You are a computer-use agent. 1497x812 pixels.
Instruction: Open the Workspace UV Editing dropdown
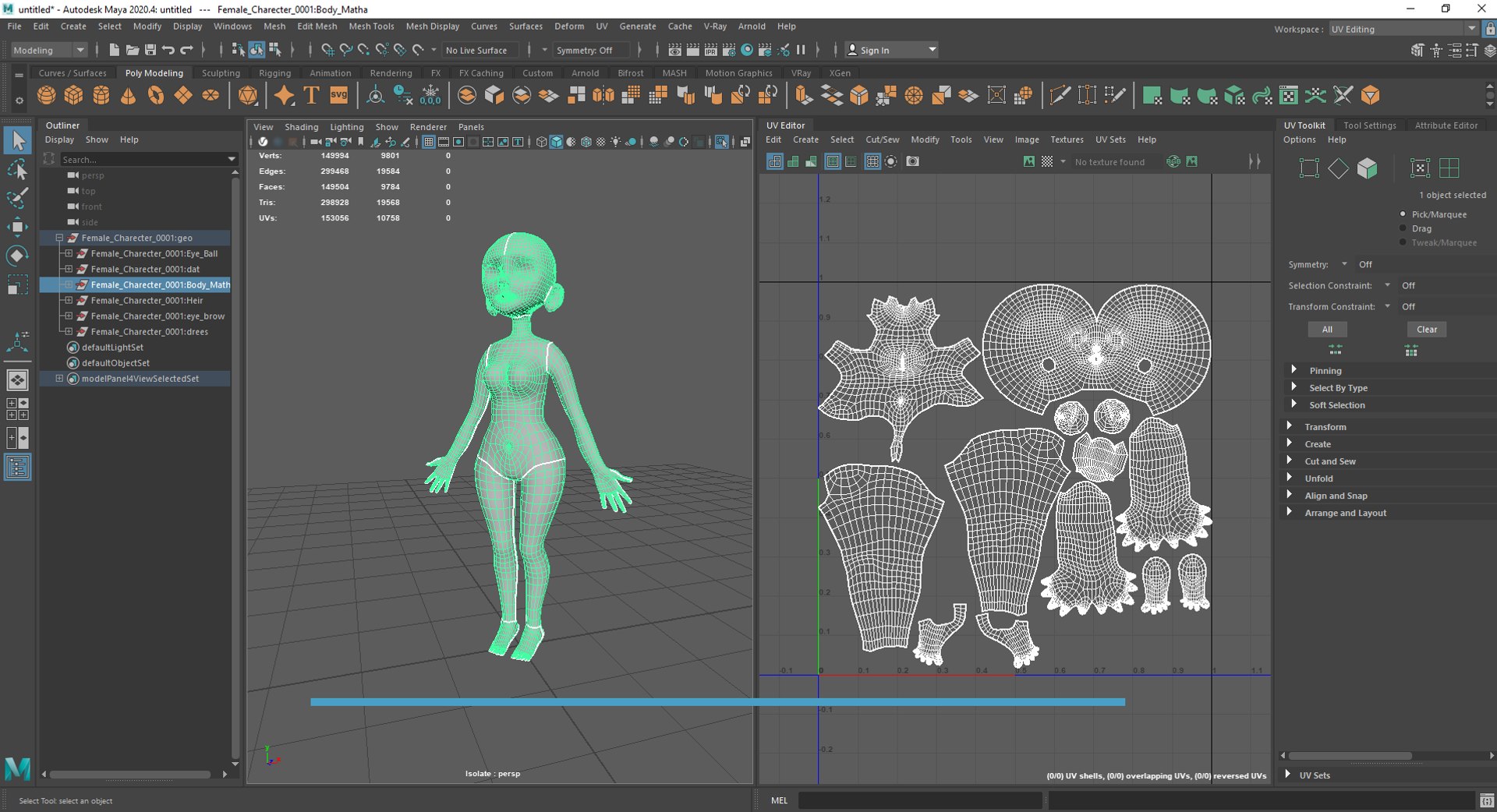1403,29
